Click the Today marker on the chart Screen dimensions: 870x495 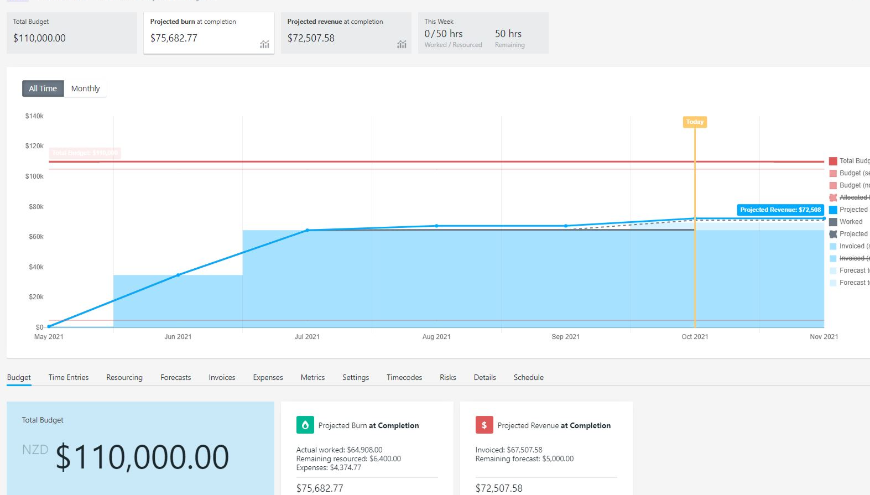(x=694, y=122)
